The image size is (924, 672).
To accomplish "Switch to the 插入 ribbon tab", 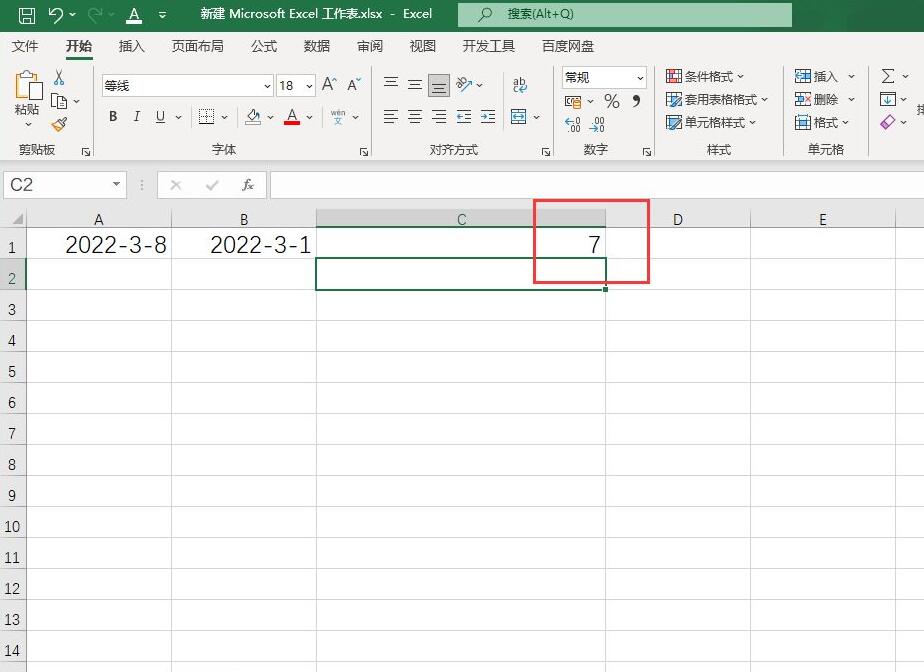I will point(131,47).
